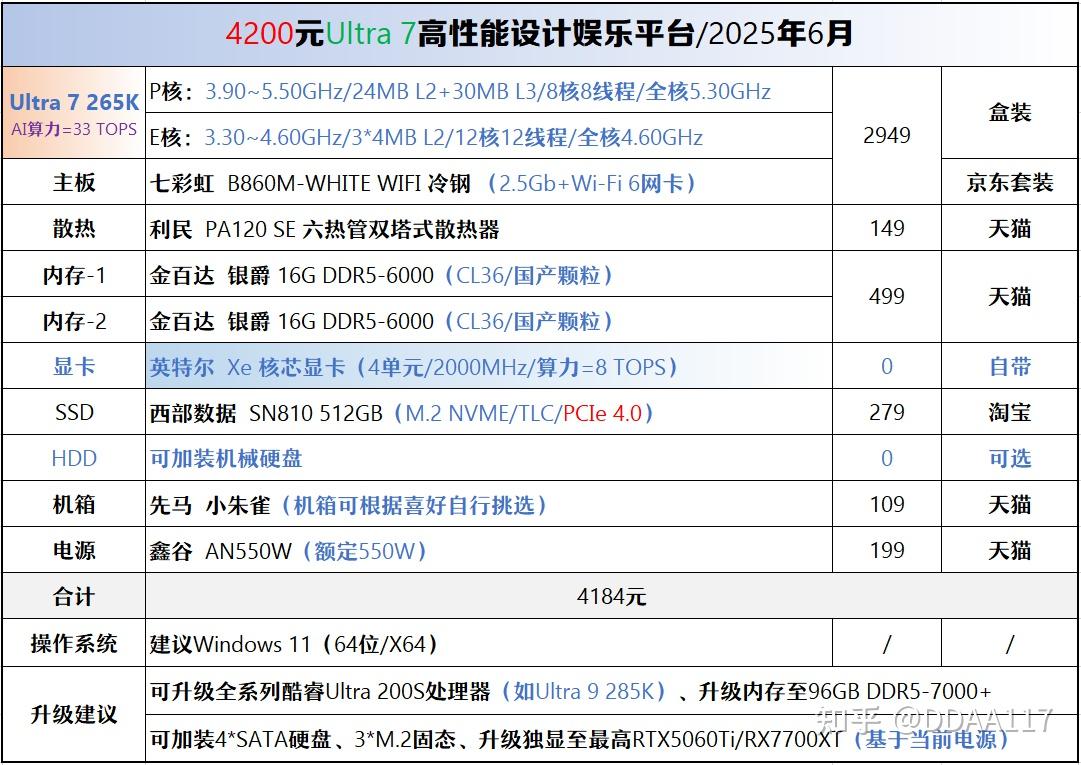Image resolution: width=1081 pixels, height=765 pixels.
Task: Click the 升级建议 row label
Action: [x=74, y=714]
